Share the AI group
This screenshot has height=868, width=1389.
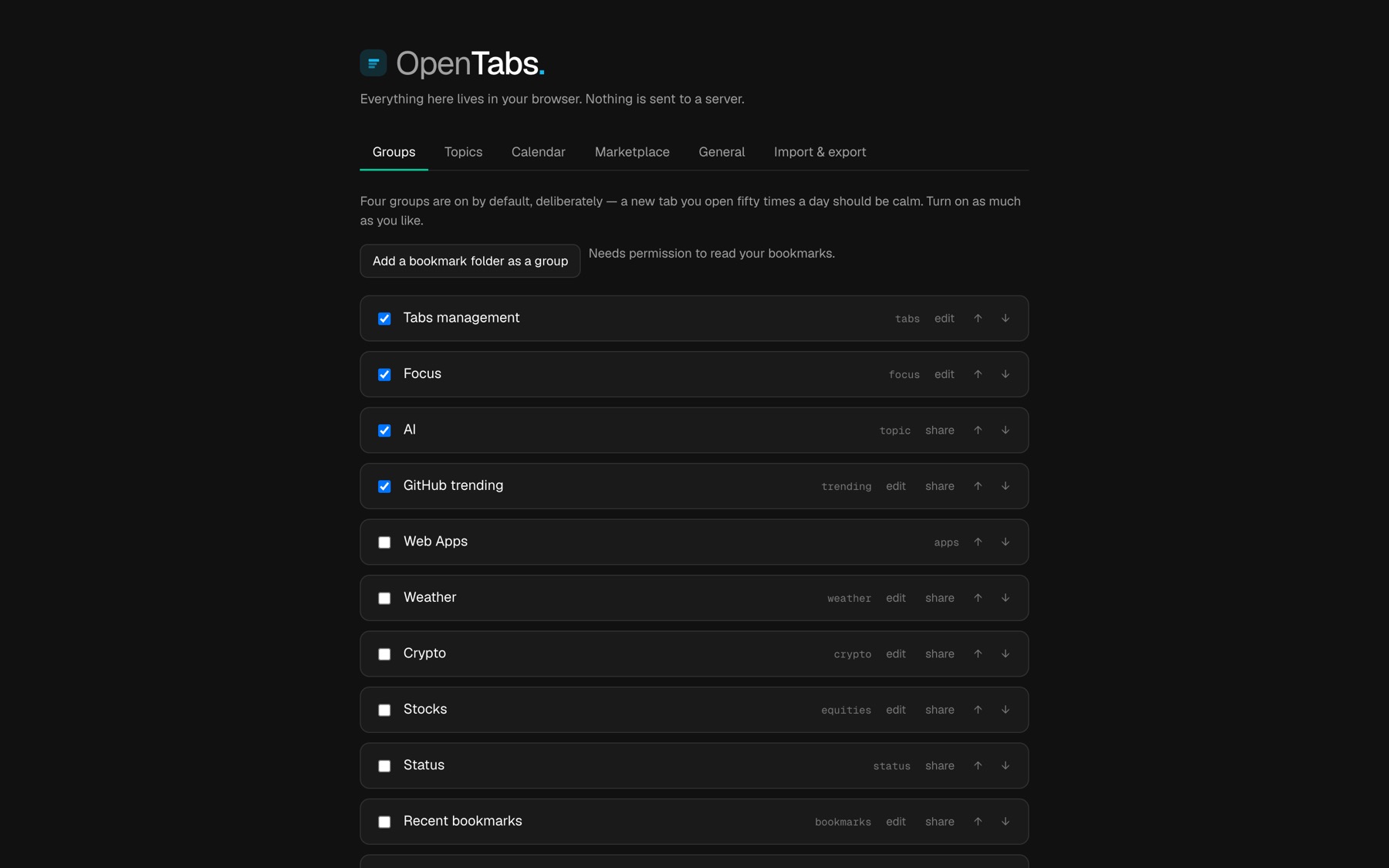[x=940, y=431]
